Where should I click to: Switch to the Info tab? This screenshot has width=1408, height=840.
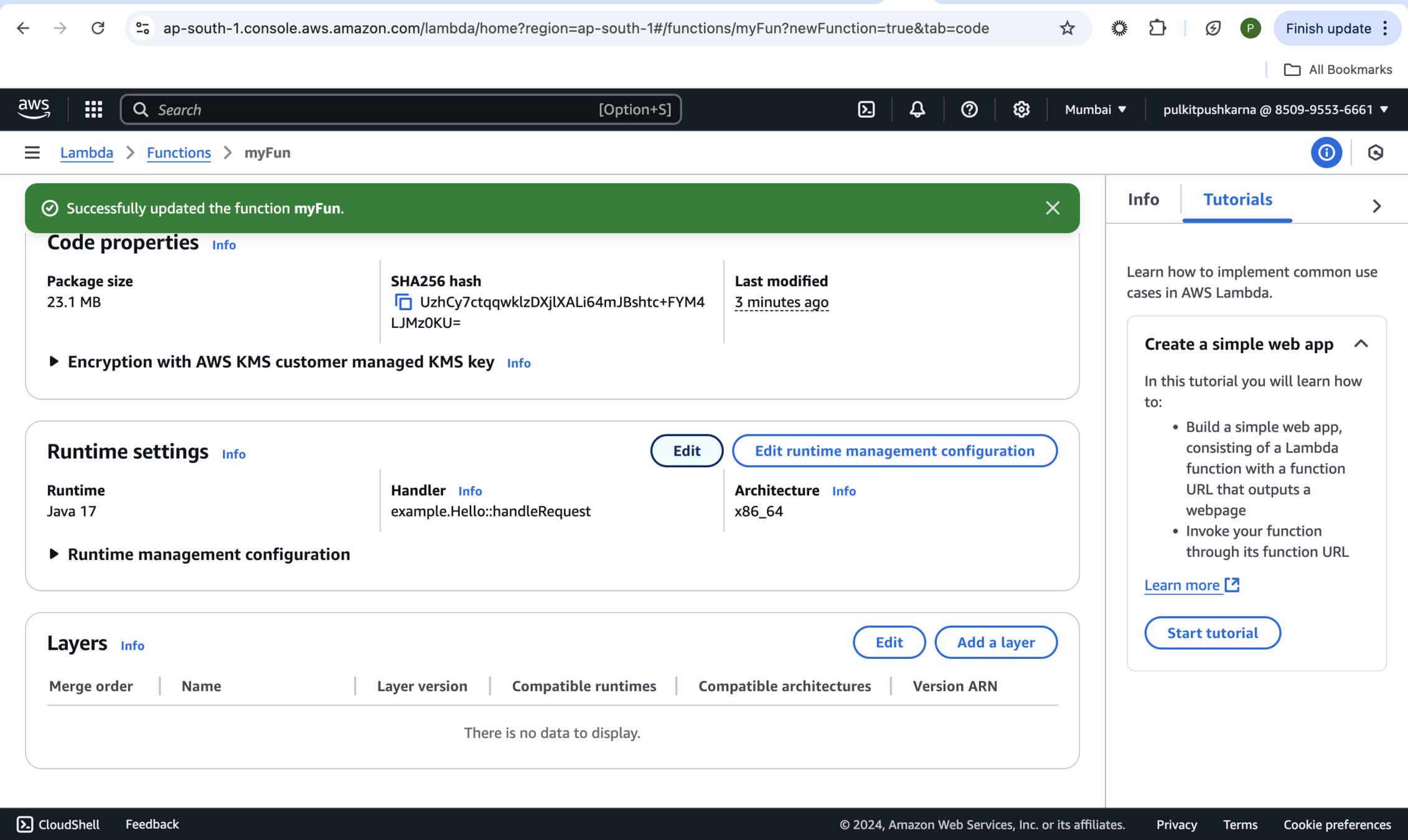click(x=1143, y=199)
